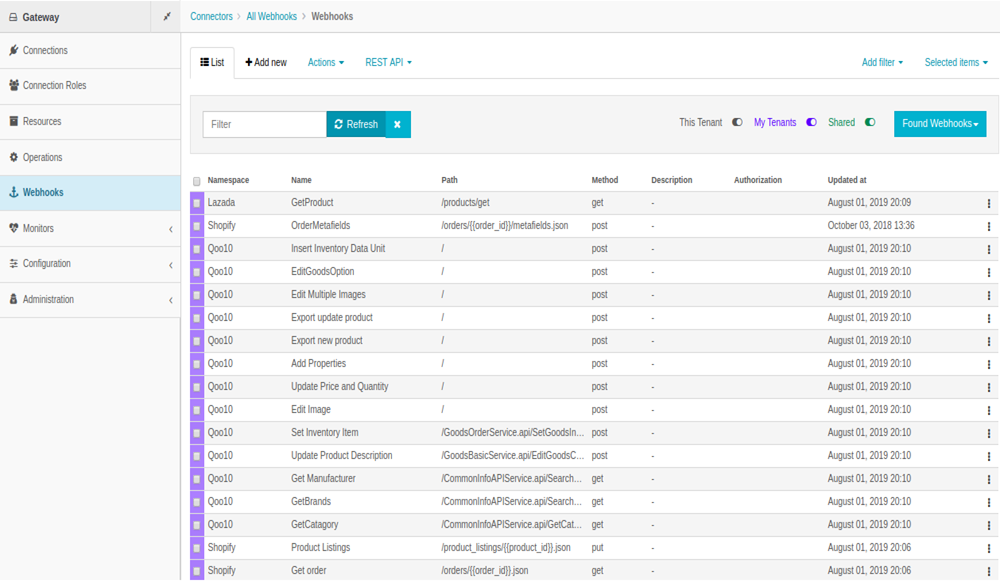Open row menu for Get Manufacturer
The height and width of the screenshot is (586, 1000).
(x=989, y=479)
